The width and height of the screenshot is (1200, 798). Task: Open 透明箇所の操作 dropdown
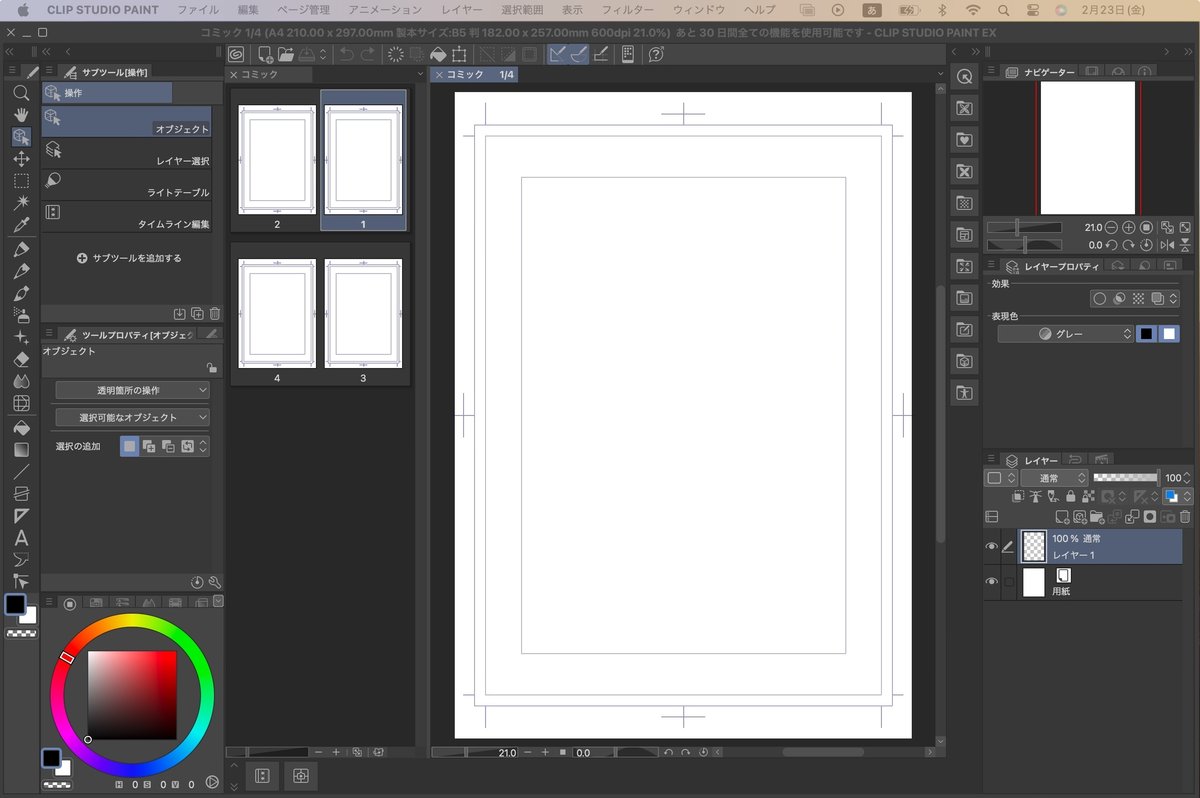coord(132,390)
